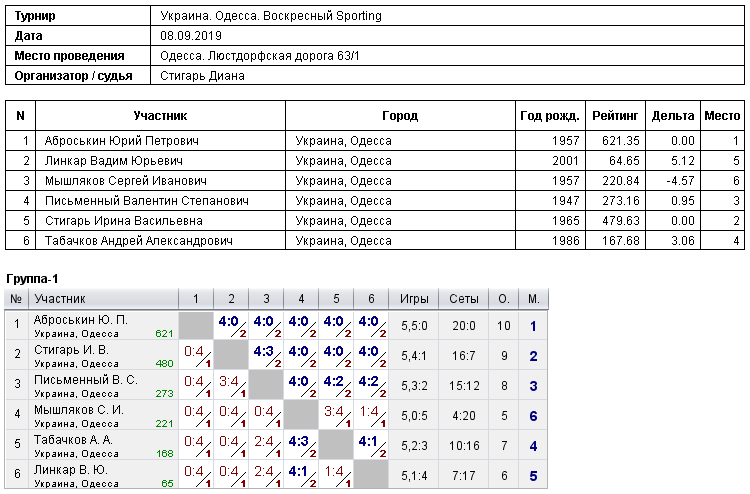750x494 pixels.
Task: Click score 4:1 in Линкар's row
Action: point(298,472)
